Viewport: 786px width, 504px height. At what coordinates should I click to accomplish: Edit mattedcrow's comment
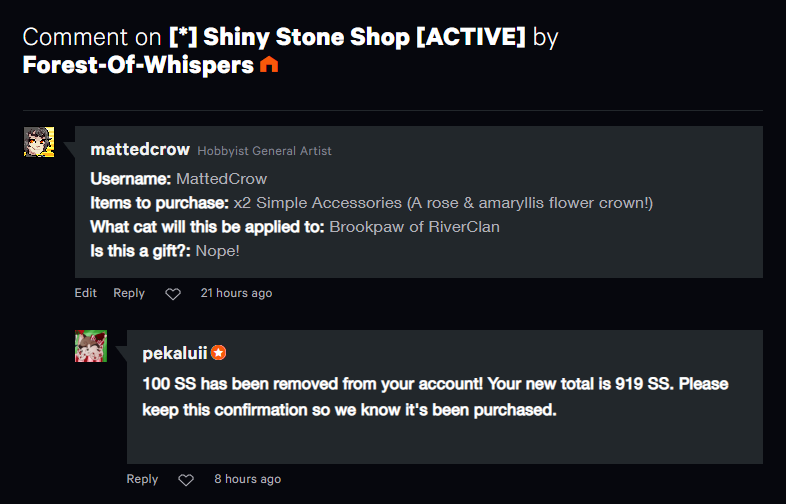[86, 293]
